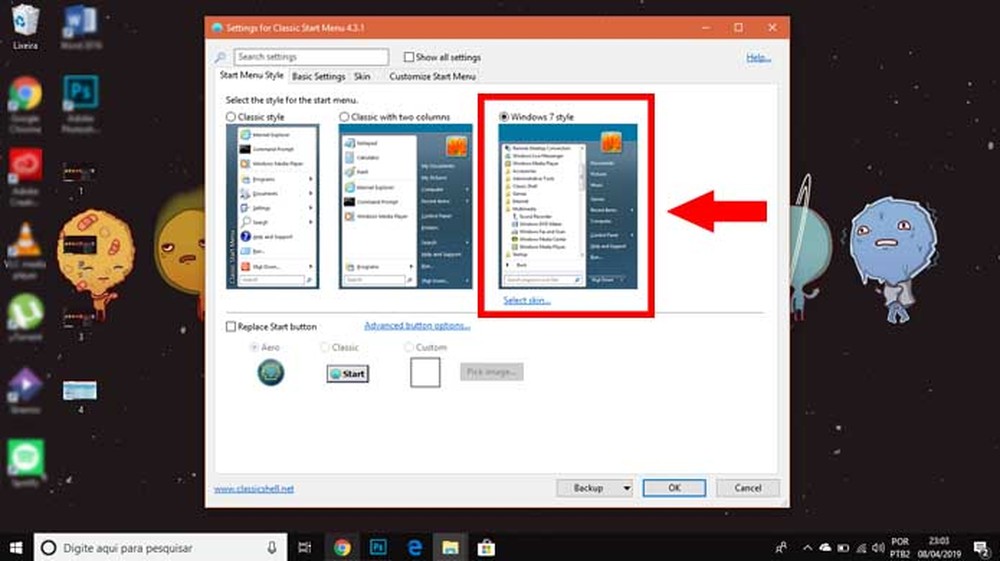Launch uTorrent from the desktop
Image resolution: width=1000 pixels, height=561 pixels.
[x=25, y=316]
